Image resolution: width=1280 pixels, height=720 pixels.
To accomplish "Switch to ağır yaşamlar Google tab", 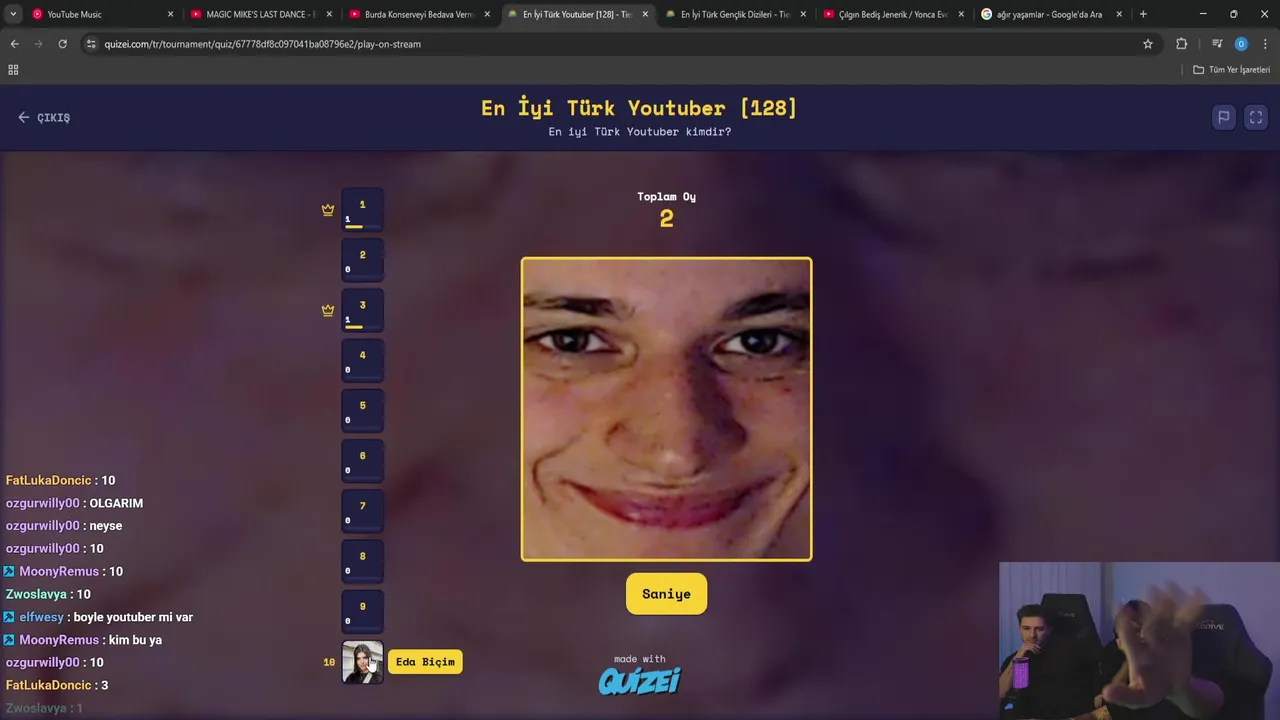I will click(1051, 14).
